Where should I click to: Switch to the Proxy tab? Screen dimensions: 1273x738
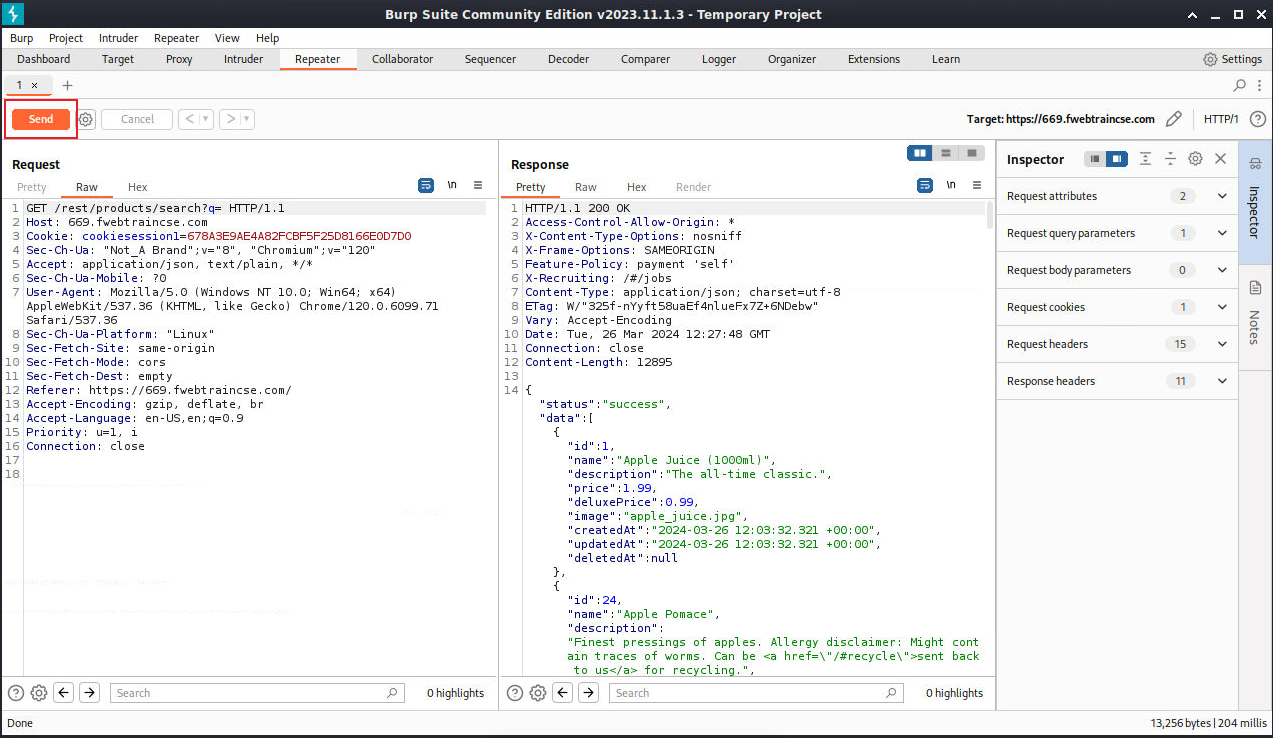point(179,59)
